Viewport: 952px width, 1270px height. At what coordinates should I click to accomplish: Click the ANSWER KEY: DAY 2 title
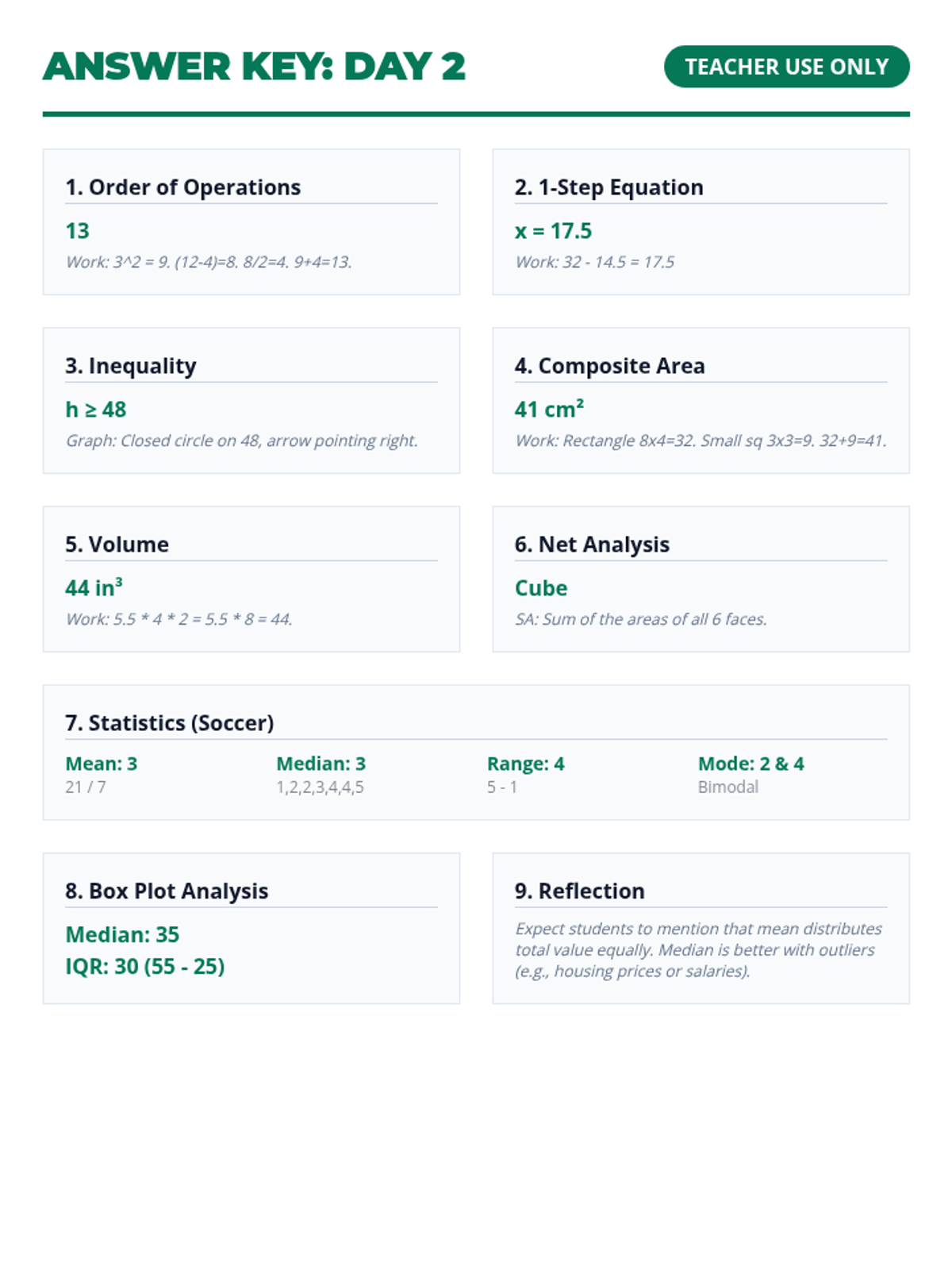[x=254, y=67]
